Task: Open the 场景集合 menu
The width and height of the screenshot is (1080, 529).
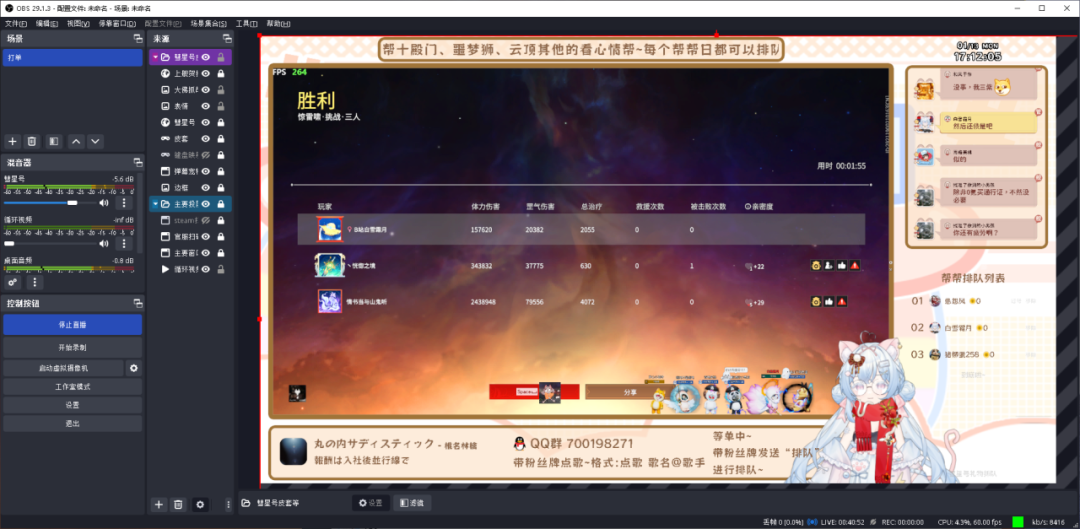Action: point(209,23)
